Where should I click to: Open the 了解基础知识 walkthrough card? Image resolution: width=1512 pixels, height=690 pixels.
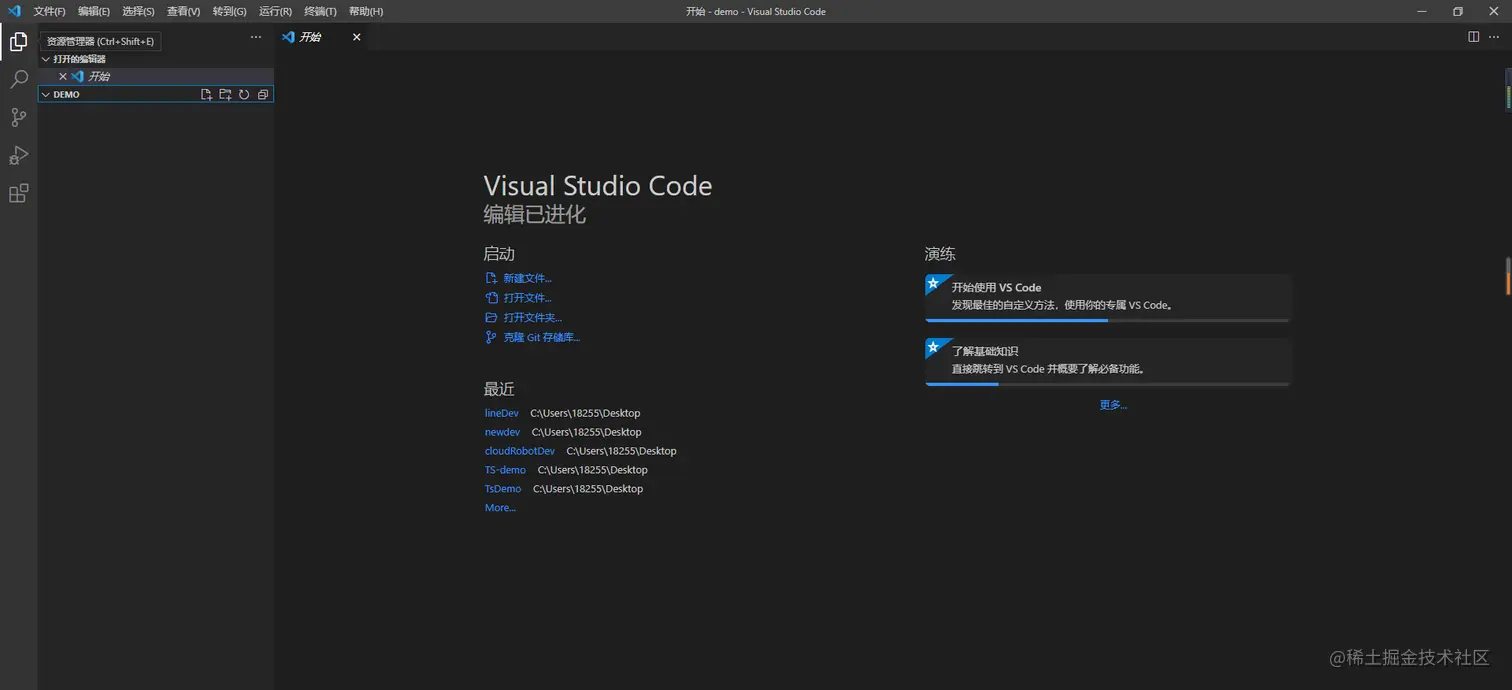1108,362
